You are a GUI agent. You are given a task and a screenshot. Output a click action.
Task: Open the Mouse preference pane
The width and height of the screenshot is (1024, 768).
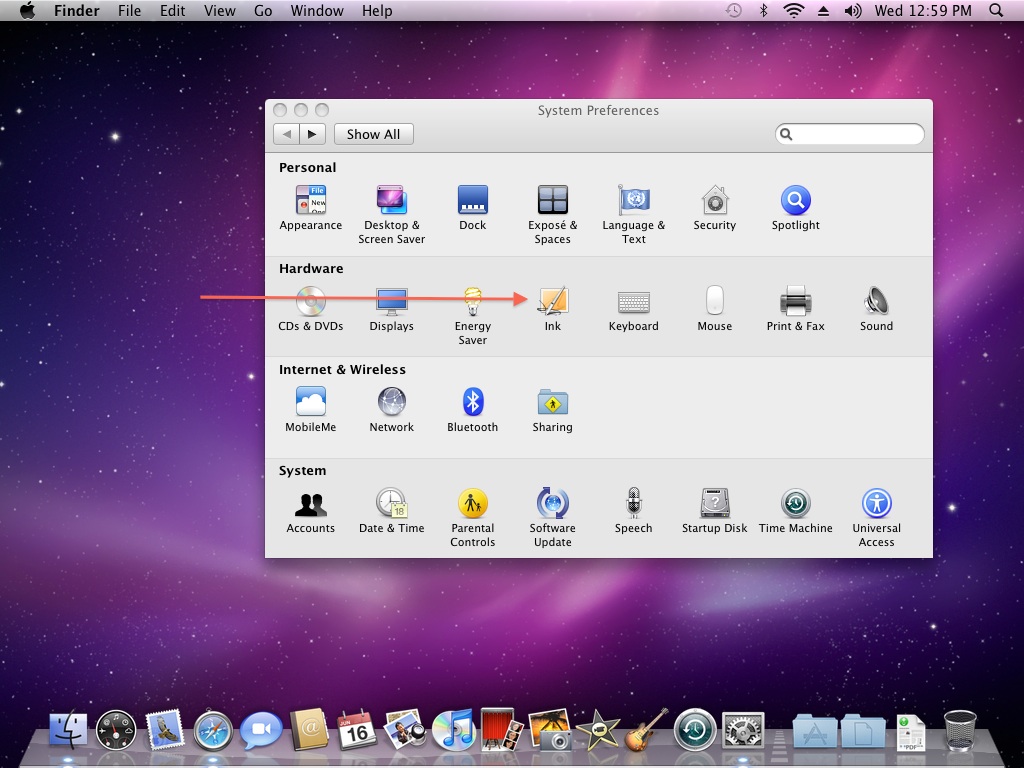coord(714,310)
